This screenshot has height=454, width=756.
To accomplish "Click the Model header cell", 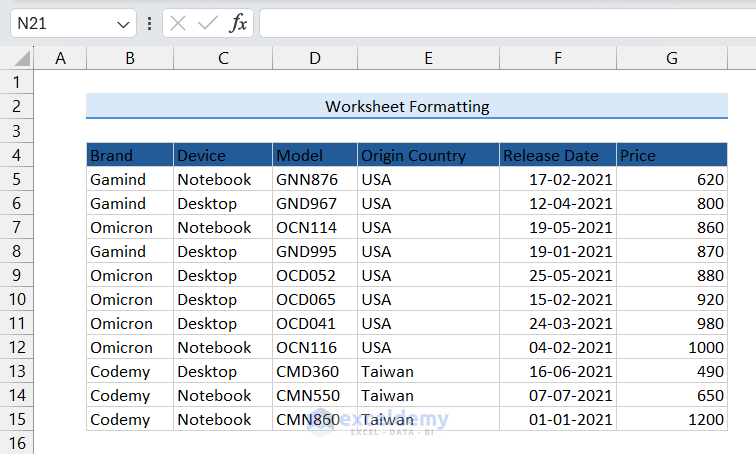I will click(x=315, y=155).
